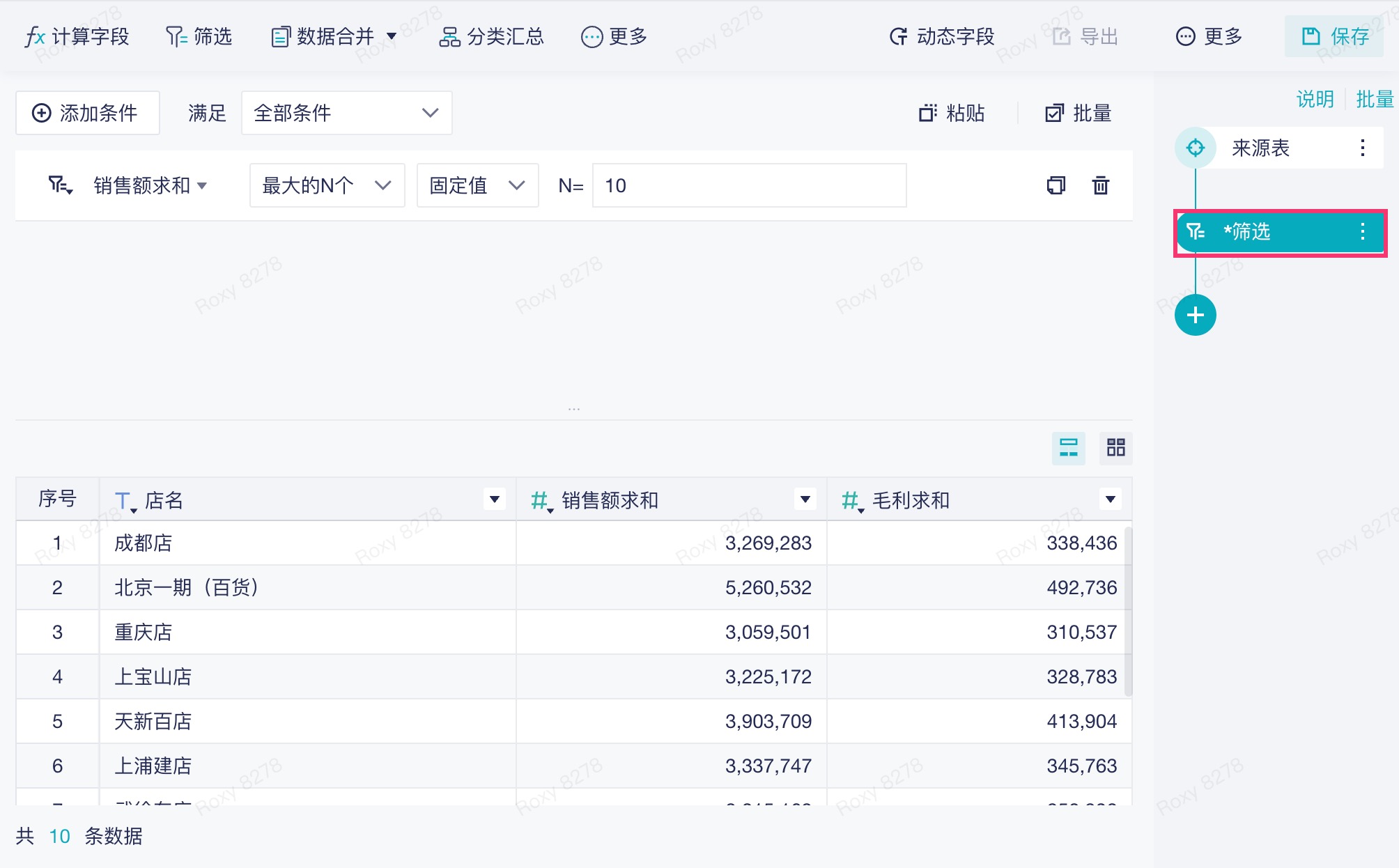
Task: Open the 数据合并 menu
Action: click(334, 36)
